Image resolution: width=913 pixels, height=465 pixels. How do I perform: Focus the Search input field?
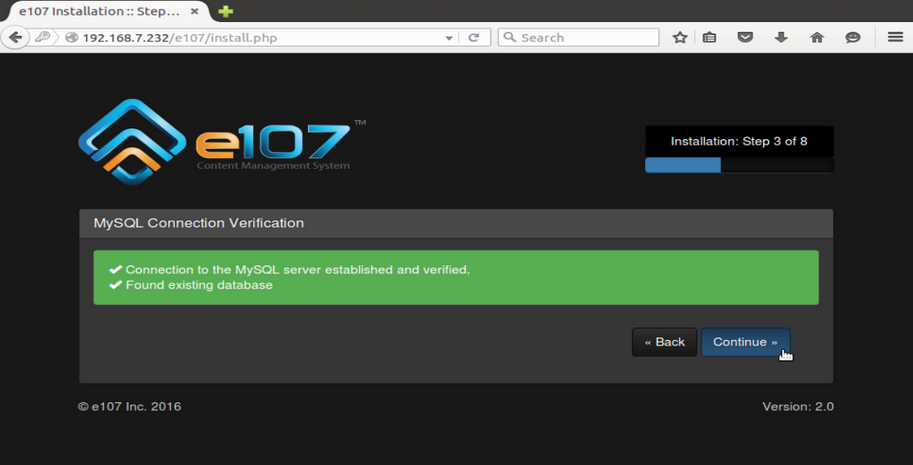(578, 37)
